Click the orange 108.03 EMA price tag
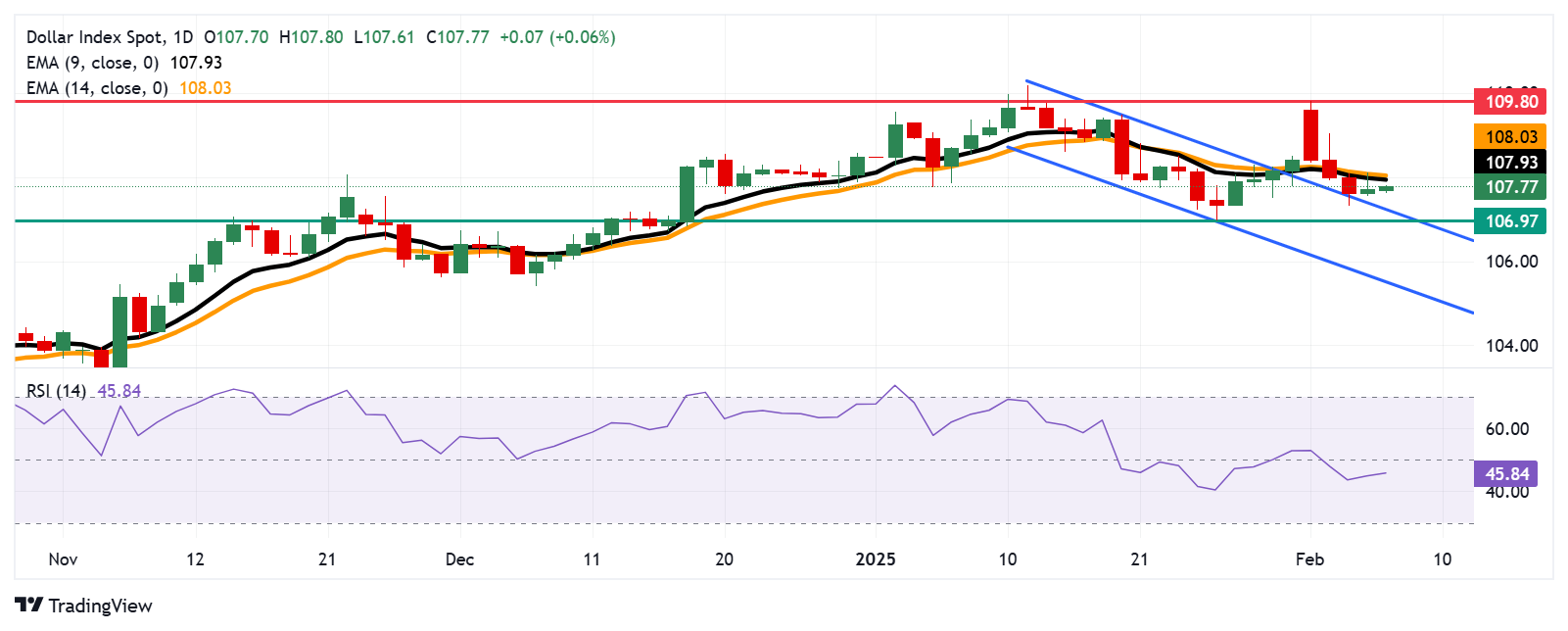The height and width of the screenshot is (631, 1568). 1511,137
